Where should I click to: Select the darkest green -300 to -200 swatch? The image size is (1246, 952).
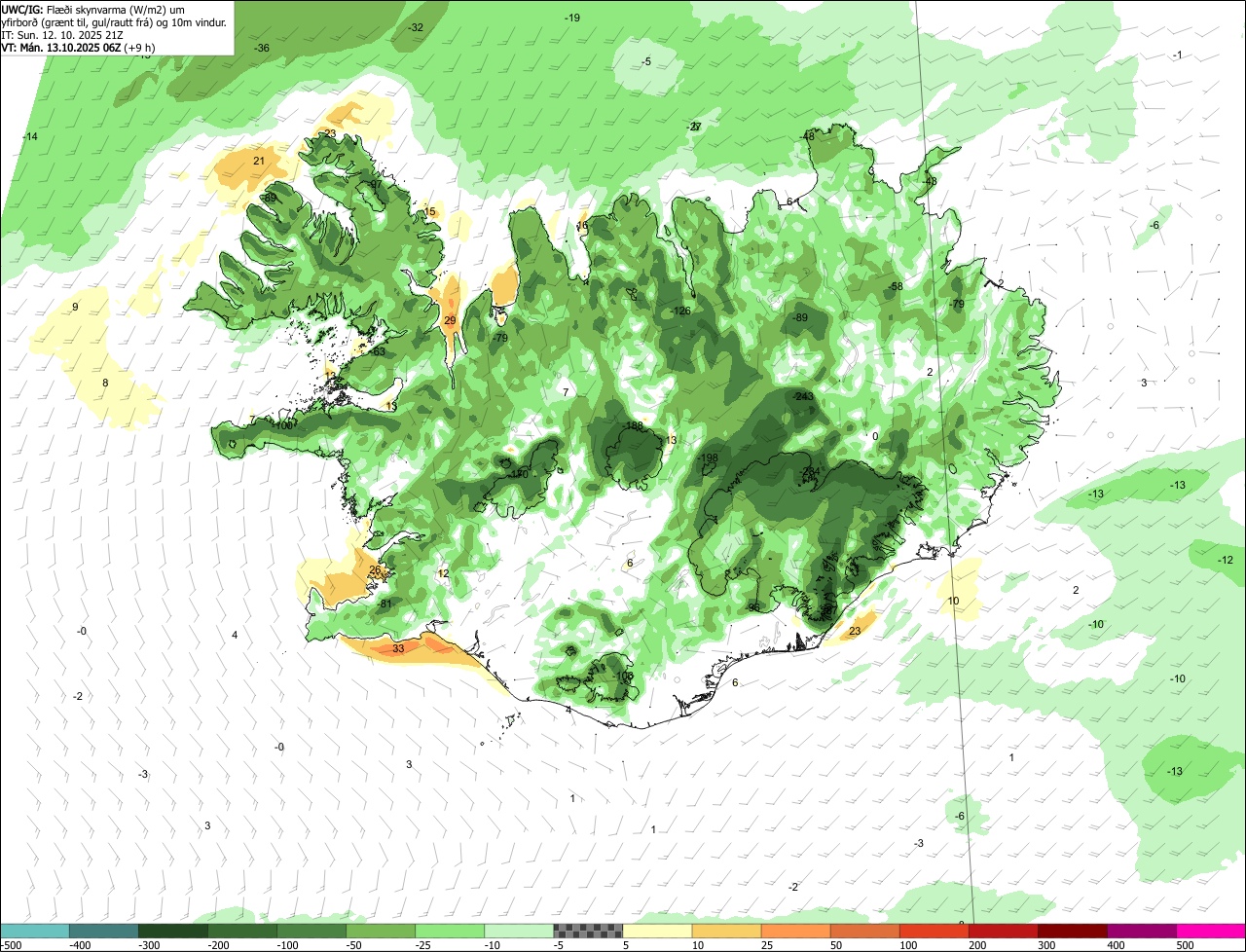tap(173, 931)
